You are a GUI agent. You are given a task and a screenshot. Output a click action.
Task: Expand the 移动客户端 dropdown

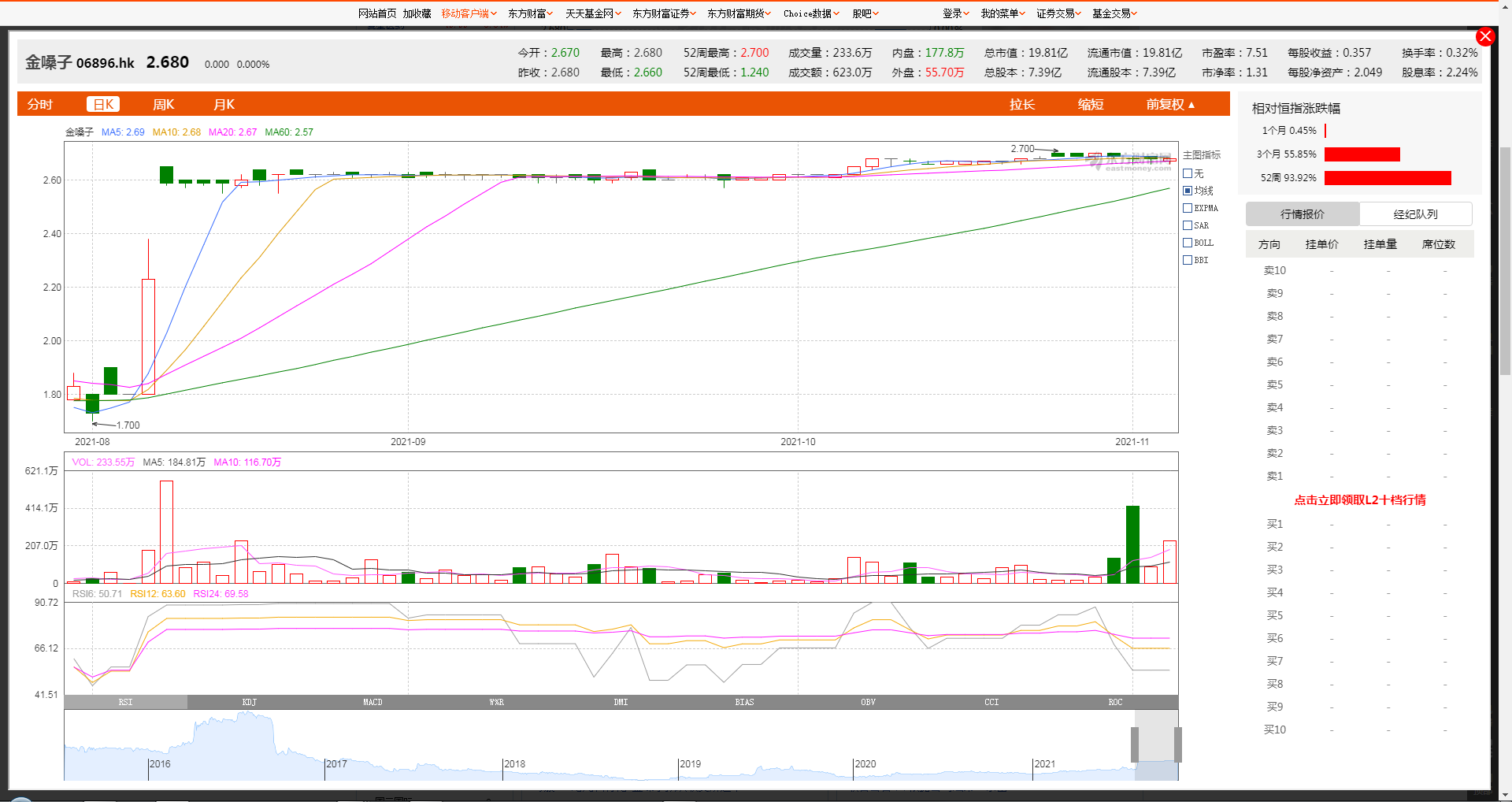click(469, 13)
